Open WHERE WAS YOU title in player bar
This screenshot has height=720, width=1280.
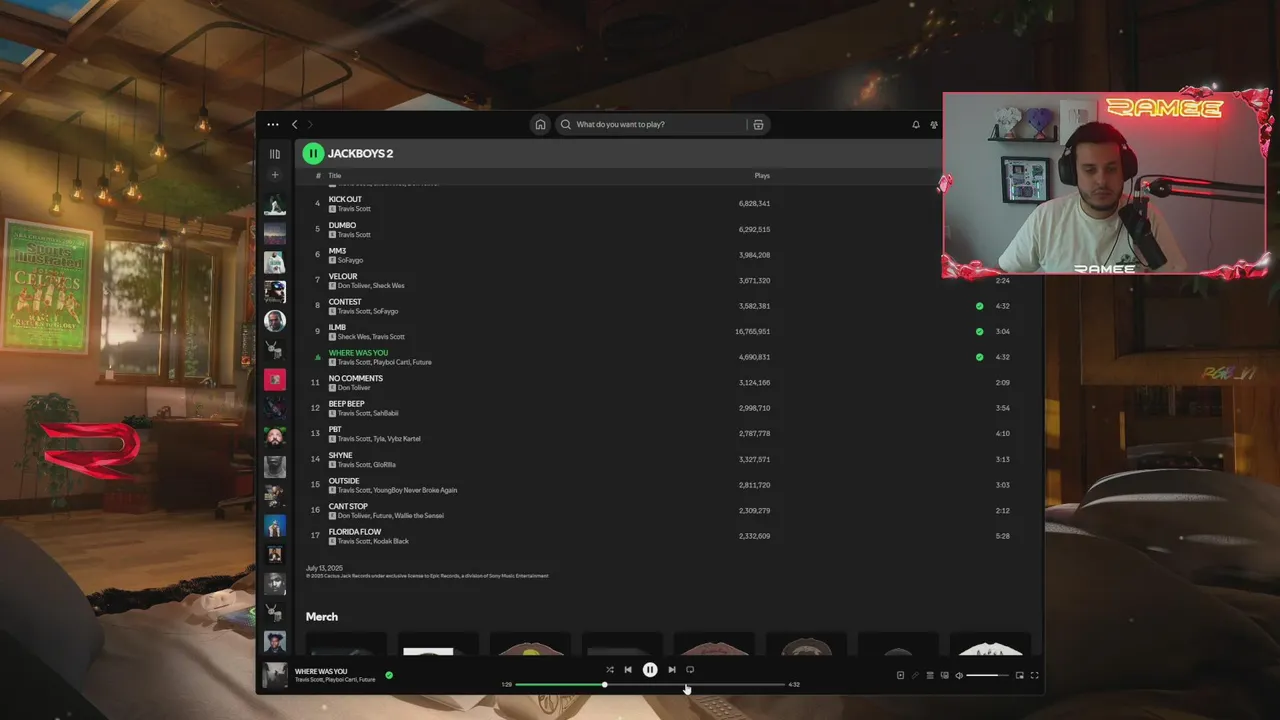pos(321,671)
